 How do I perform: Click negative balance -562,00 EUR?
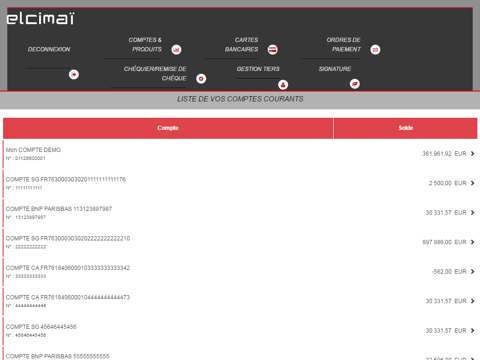[x=449, y=272]
